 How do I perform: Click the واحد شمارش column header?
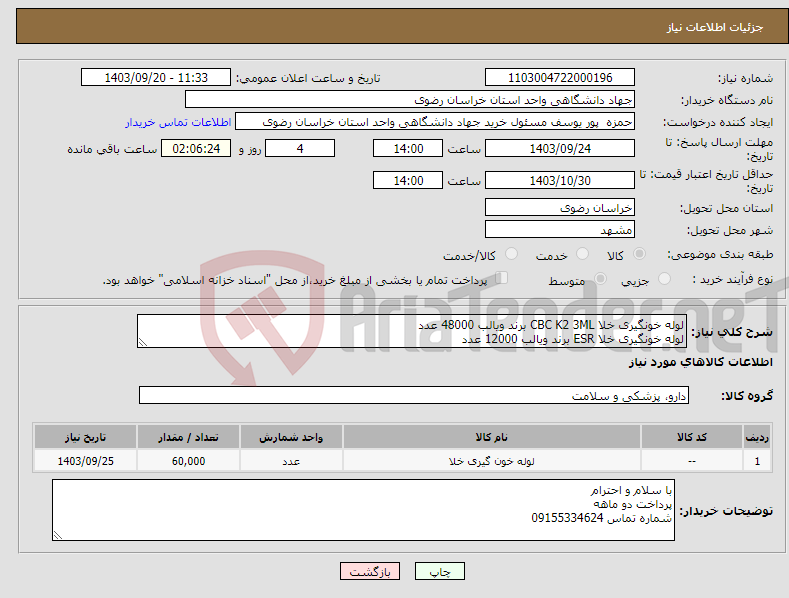pos(291,437)
